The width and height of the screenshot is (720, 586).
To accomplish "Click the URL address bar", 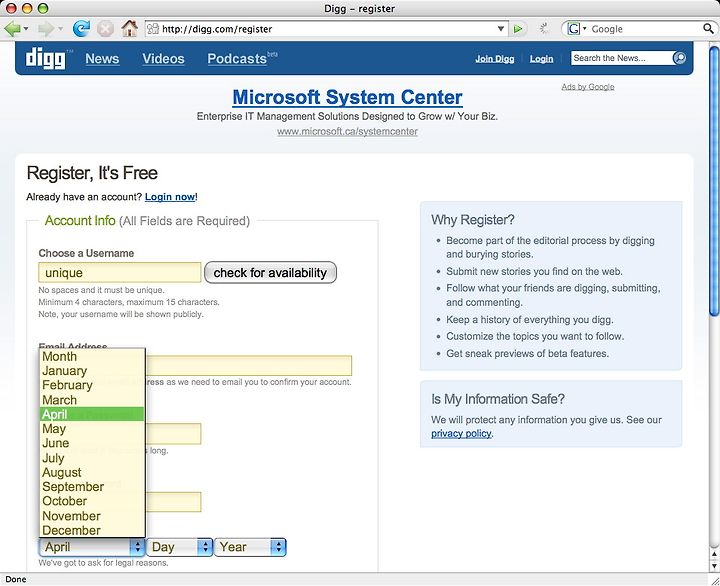I will 328,29.
